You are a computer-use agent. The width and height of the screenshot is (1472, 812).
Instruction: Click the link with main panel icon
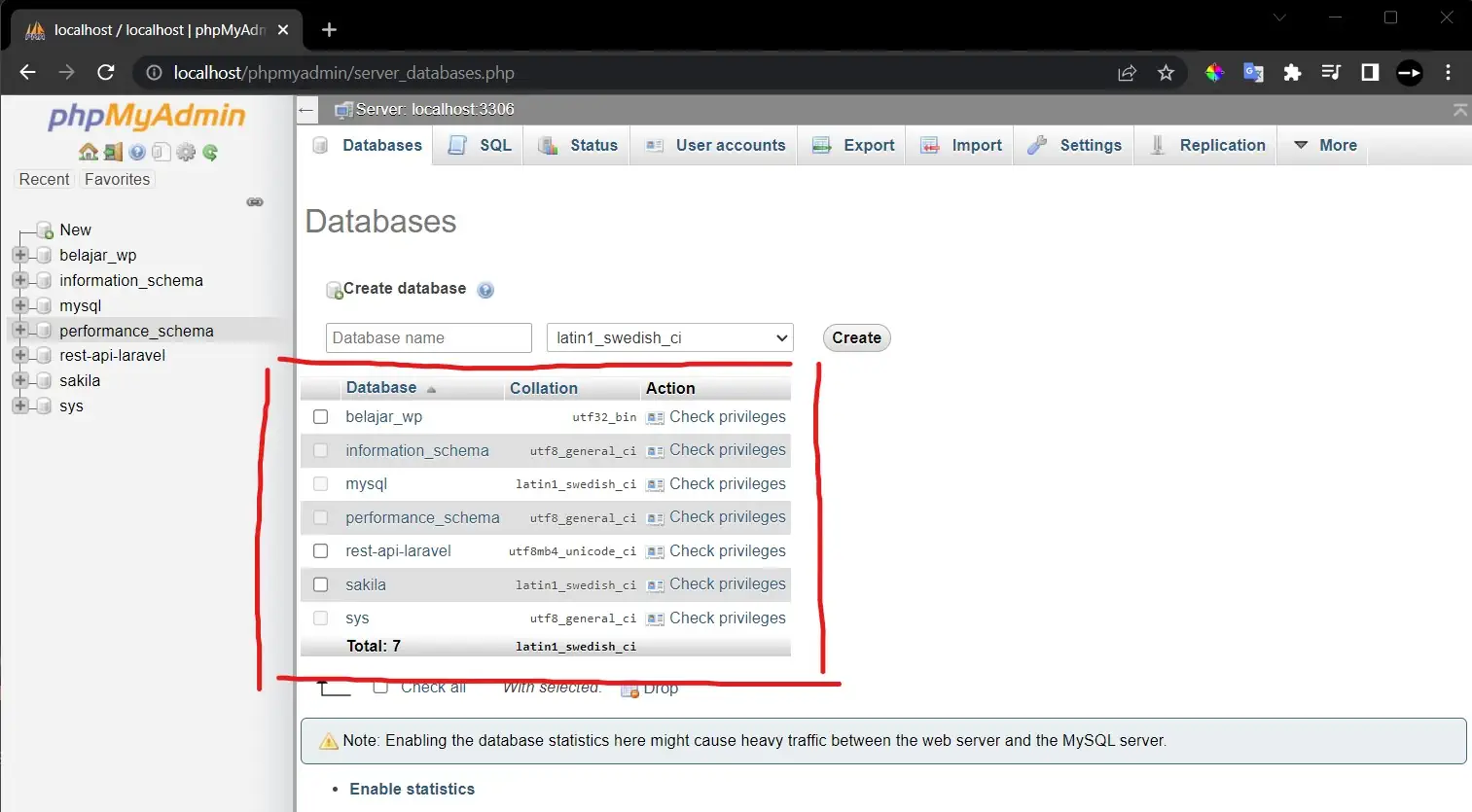255,202
